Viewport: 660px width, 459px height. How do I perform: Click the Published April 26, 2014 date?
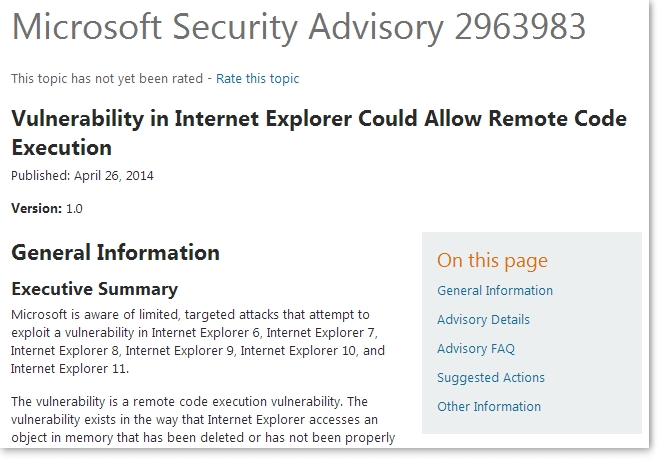pos(82,176)
